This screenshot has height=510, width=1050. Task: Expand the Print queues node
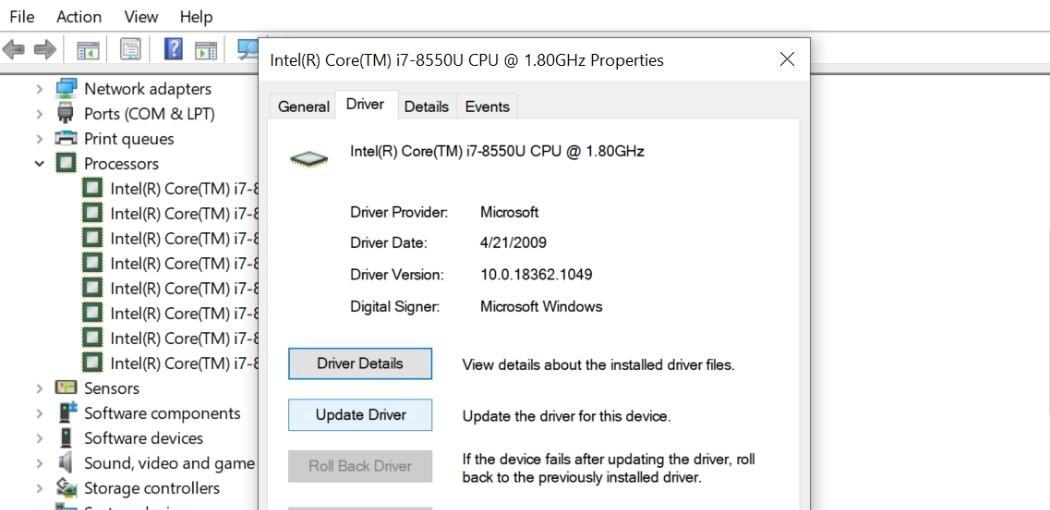pos(40,139)
